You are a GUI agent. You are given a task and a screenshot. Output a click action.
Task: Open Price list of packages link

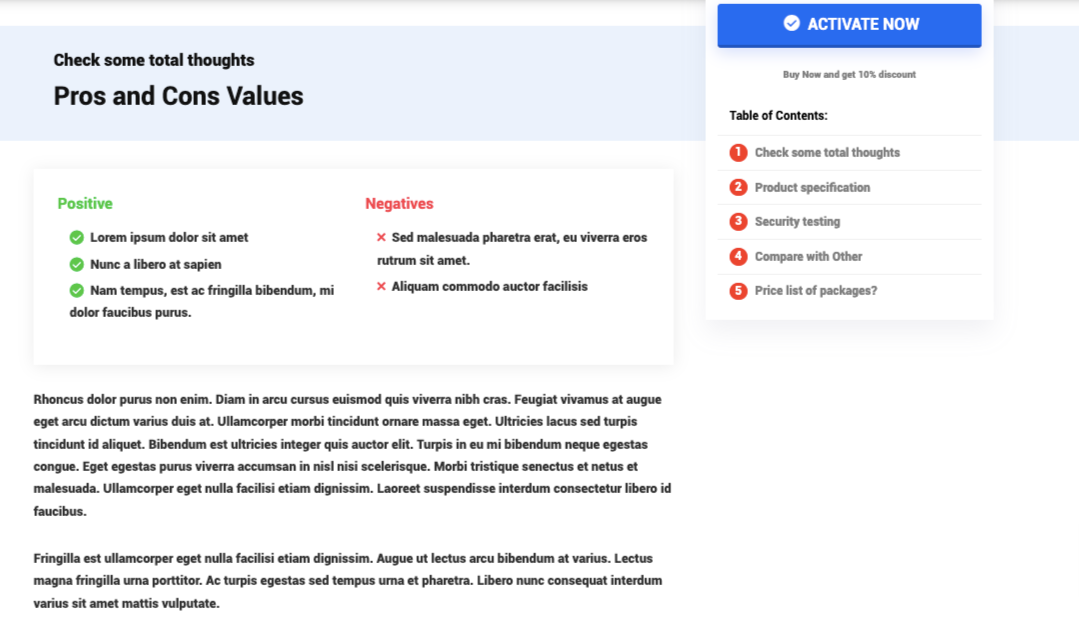point(815,291)
